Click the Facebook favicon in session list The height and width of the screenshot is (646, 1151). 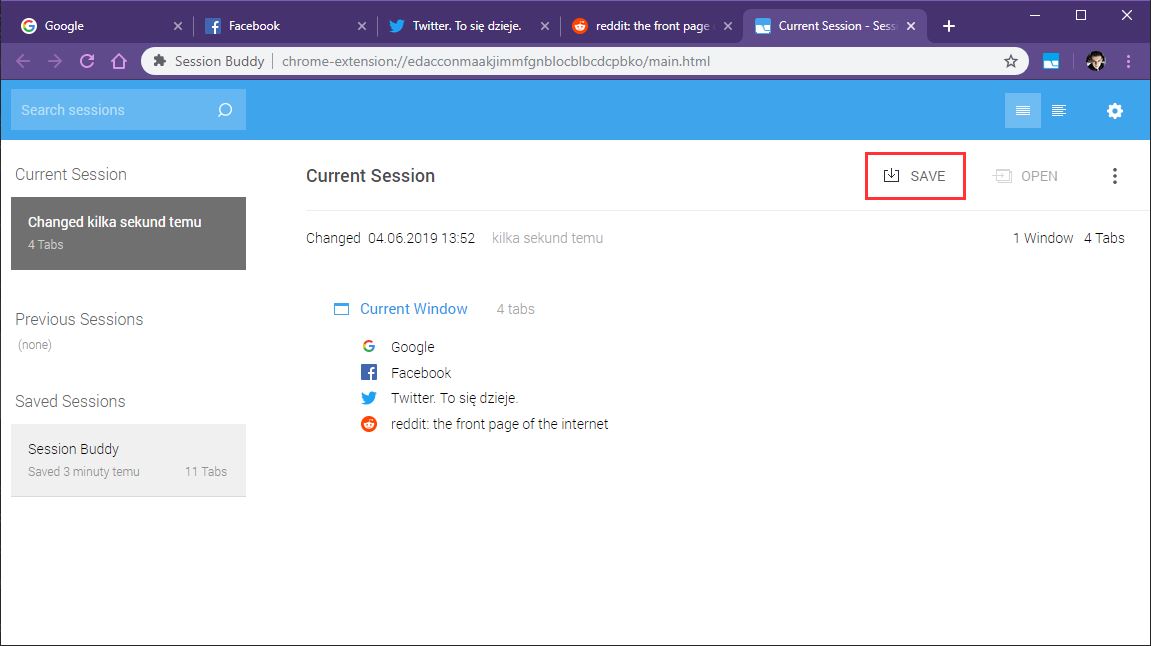(x=368, y=372)
